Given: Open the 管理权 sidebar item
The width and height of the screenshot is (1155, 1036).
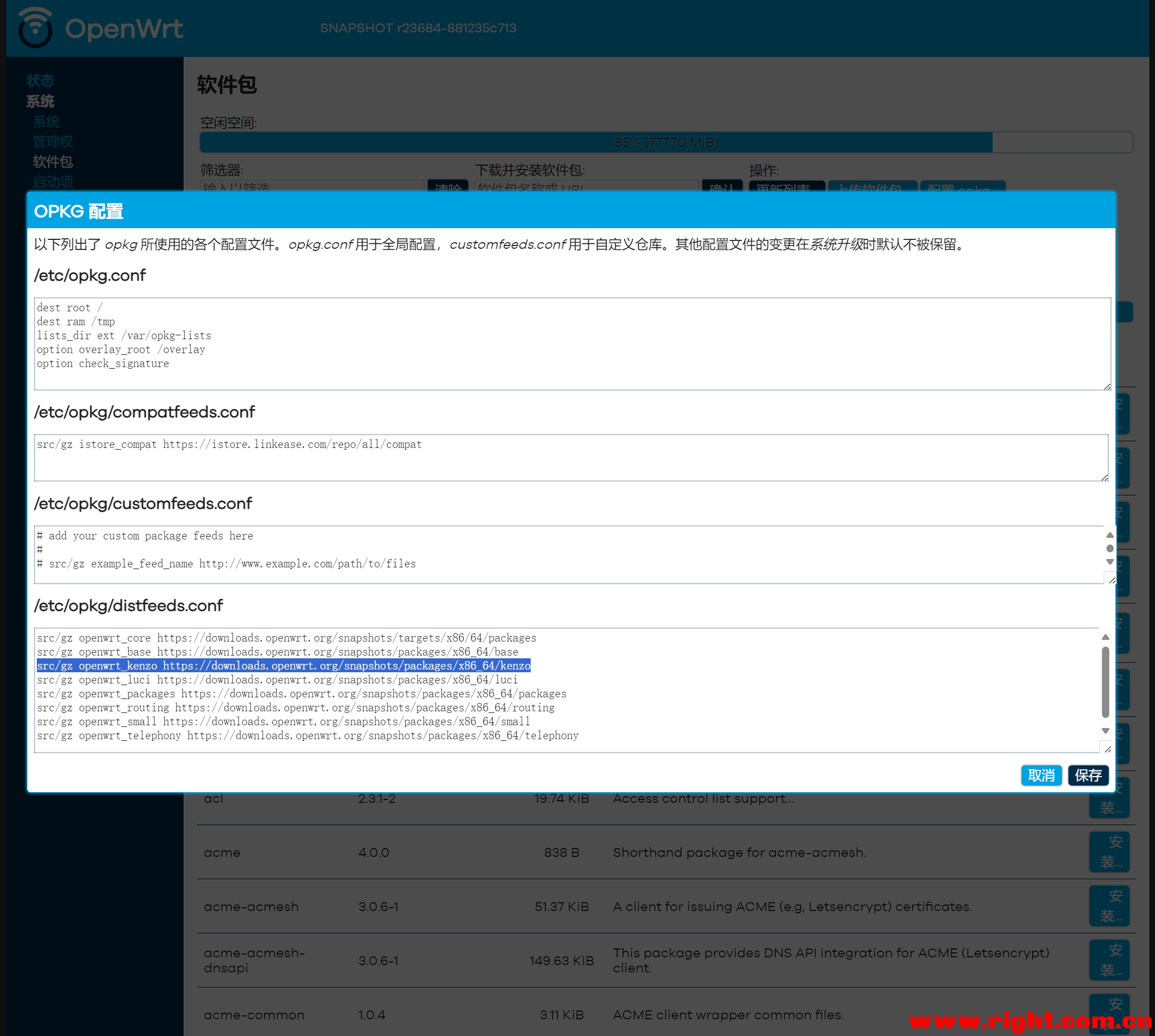Looking at the screenshot, I should pyautogui.click(x=52, y=141).
